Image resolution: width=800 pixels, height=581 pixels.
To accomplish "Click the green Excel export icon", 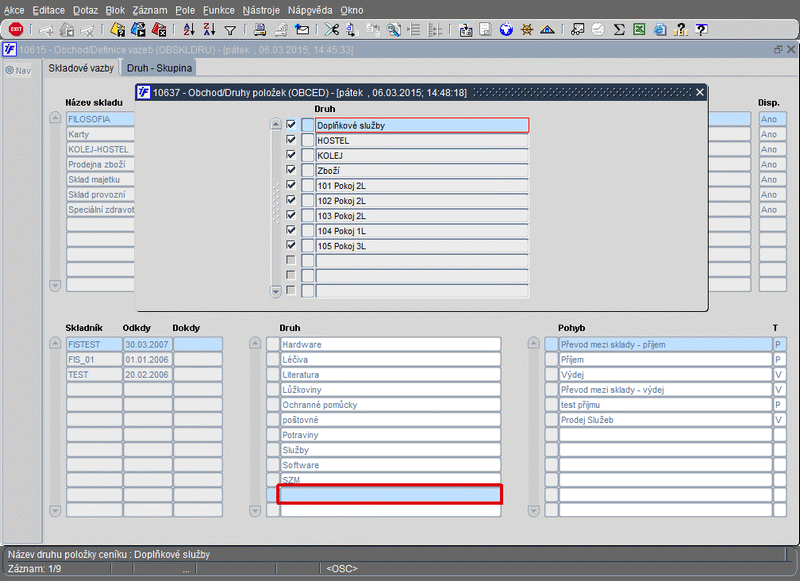I will pos(638,30).
